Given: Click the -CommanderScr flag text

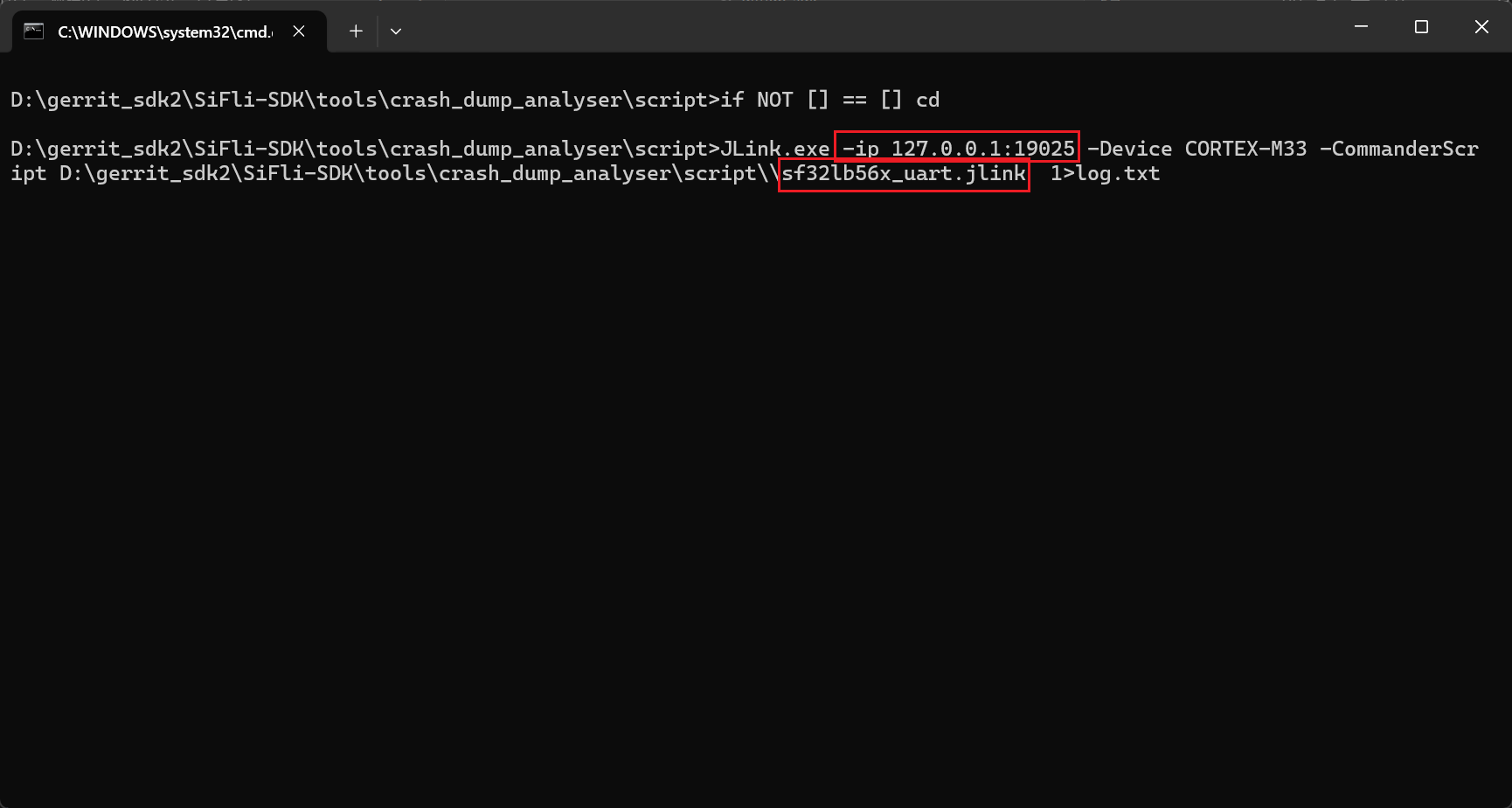Looking at the screenshot, I should 1398,149.
